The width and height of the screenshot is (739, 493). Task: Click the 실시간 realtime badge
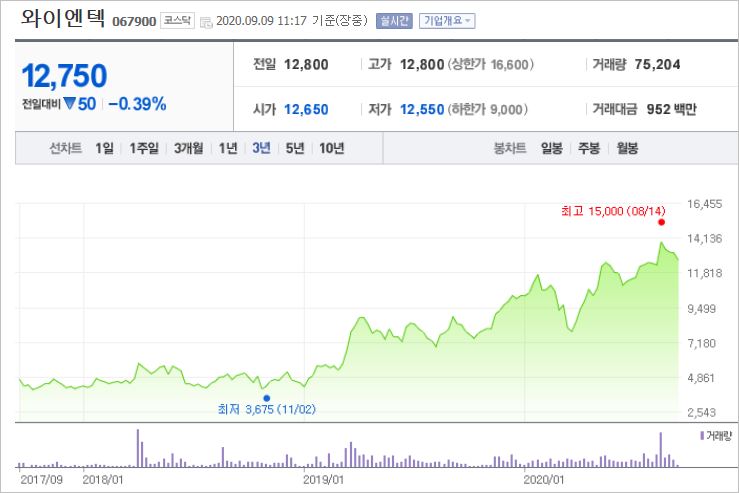tap(394, 21)
